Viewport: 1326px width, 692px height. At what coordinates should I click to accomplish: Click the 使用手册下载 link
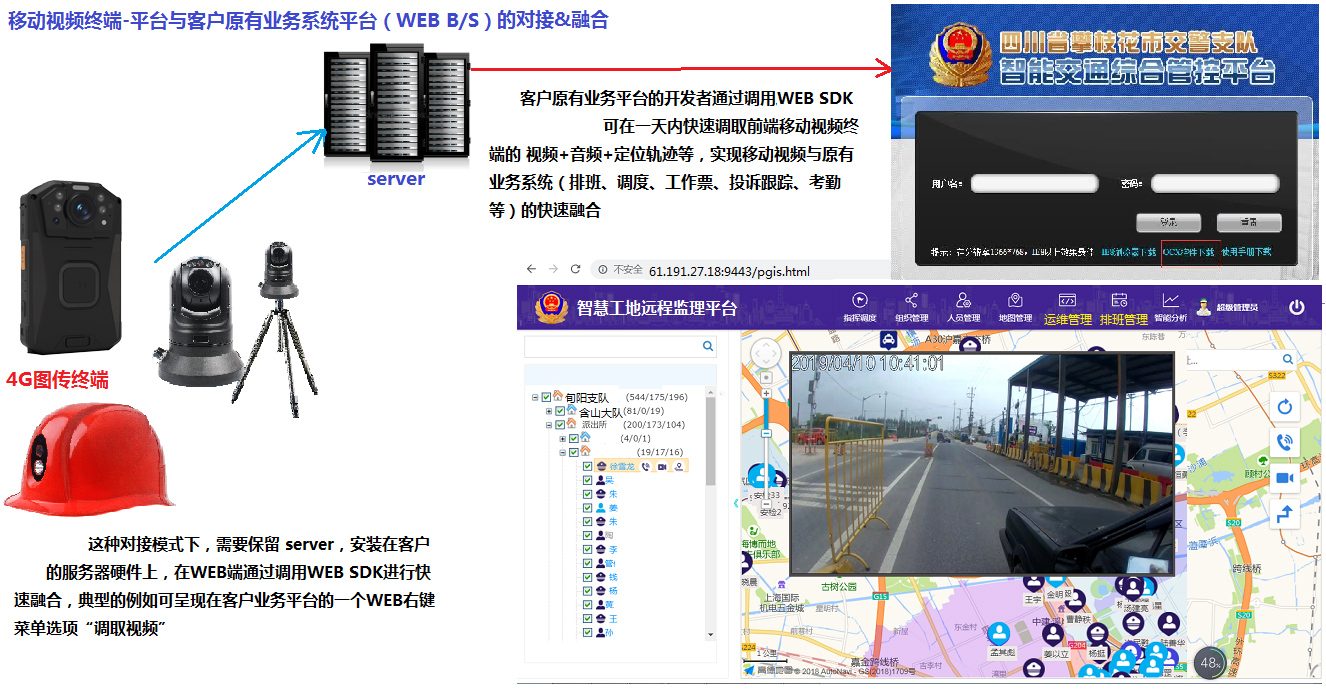(1246, 252)
